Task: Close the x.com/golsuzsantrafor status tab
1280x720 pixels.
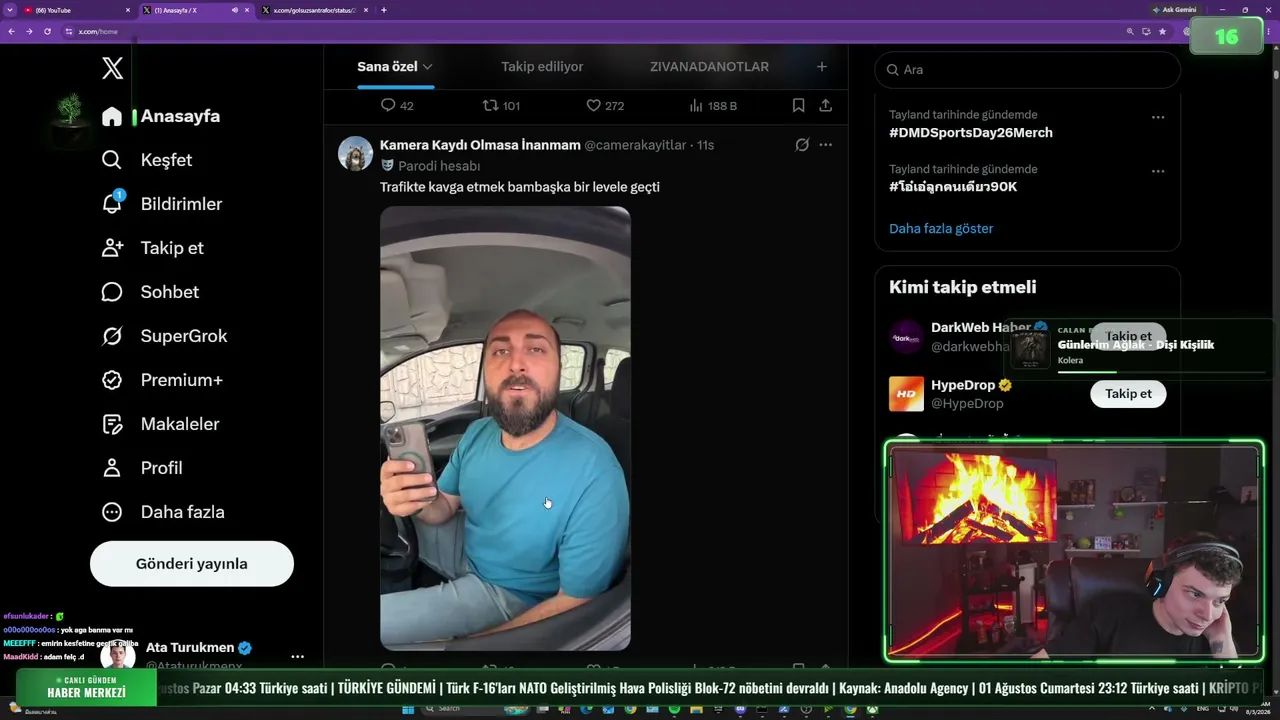Action: [x=366, y=10]
